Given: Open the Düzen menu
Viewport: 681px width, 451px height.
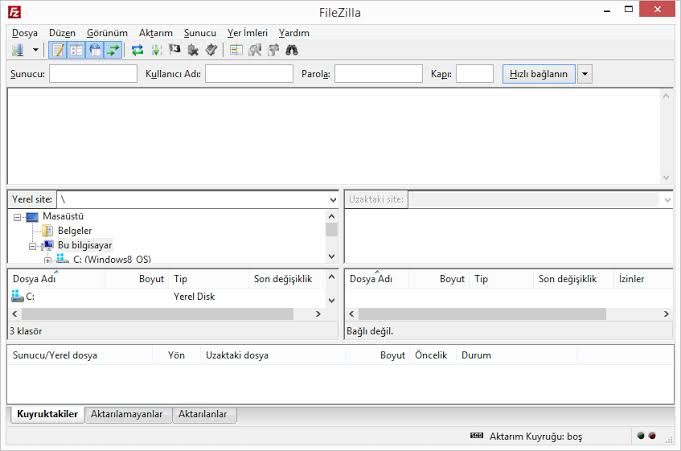Looking at the screenshot, I should [62, 33].
